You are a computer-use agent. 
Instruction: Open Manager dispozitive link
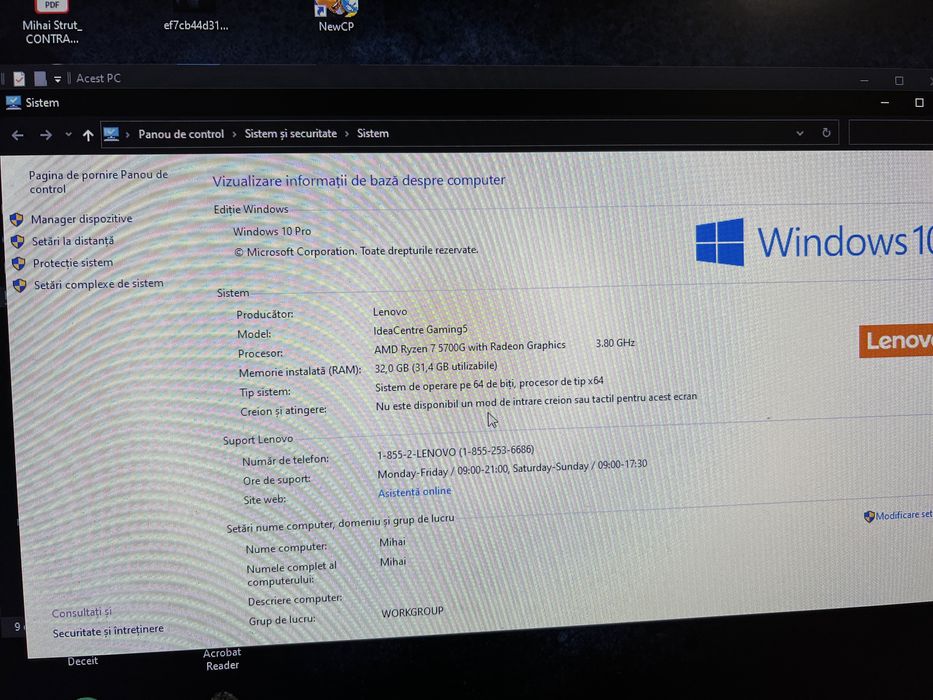[82, 219]
